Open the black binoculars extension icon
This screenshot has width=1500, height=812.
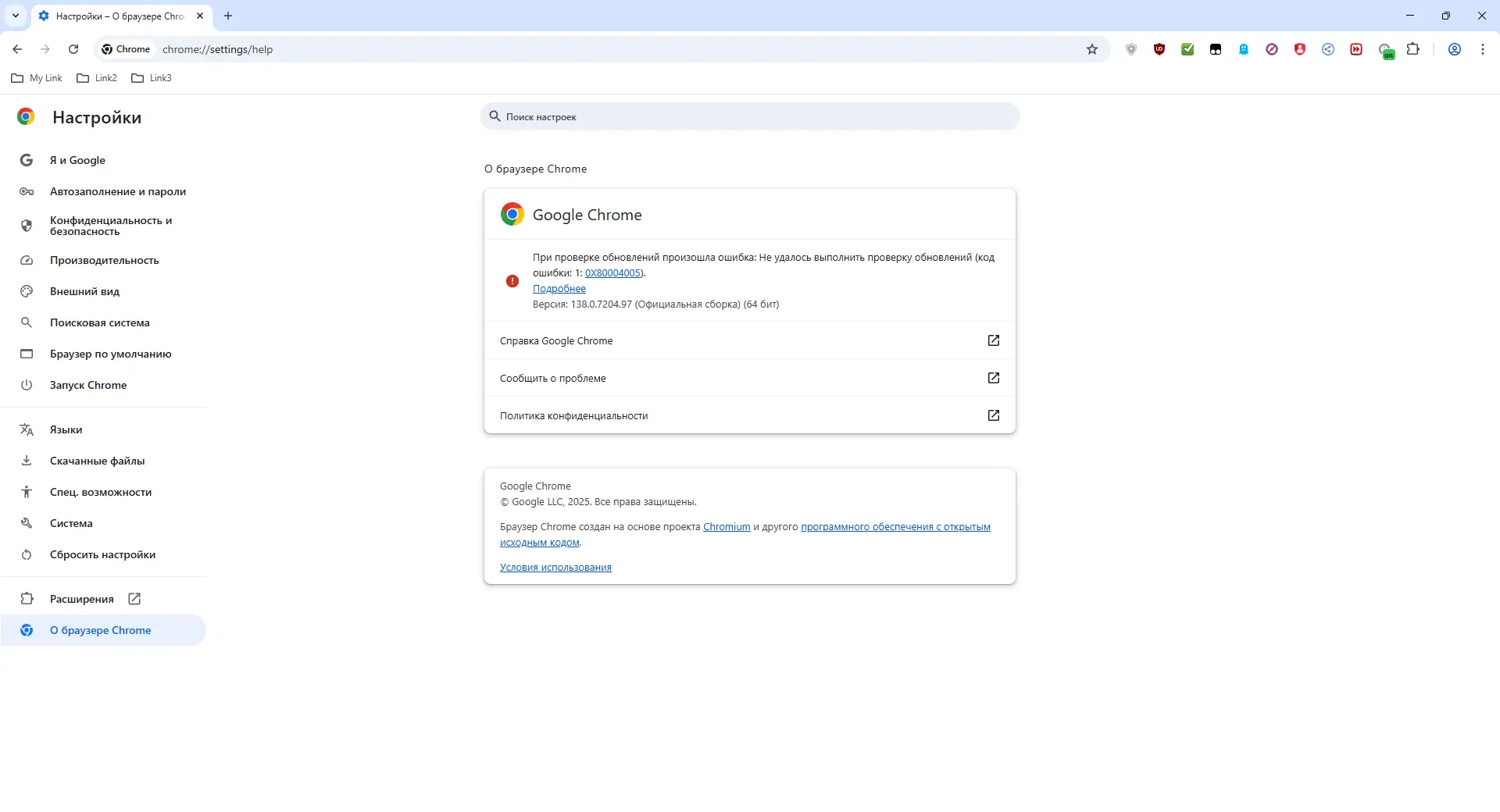(1216, 49)
